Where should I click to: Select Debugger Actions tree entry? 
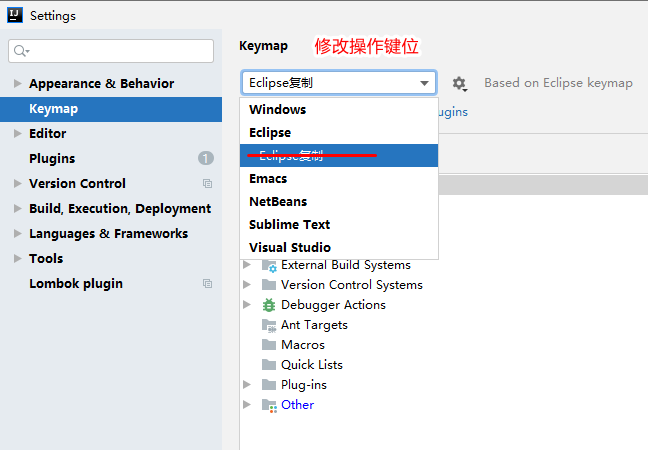tap(333, 305)
